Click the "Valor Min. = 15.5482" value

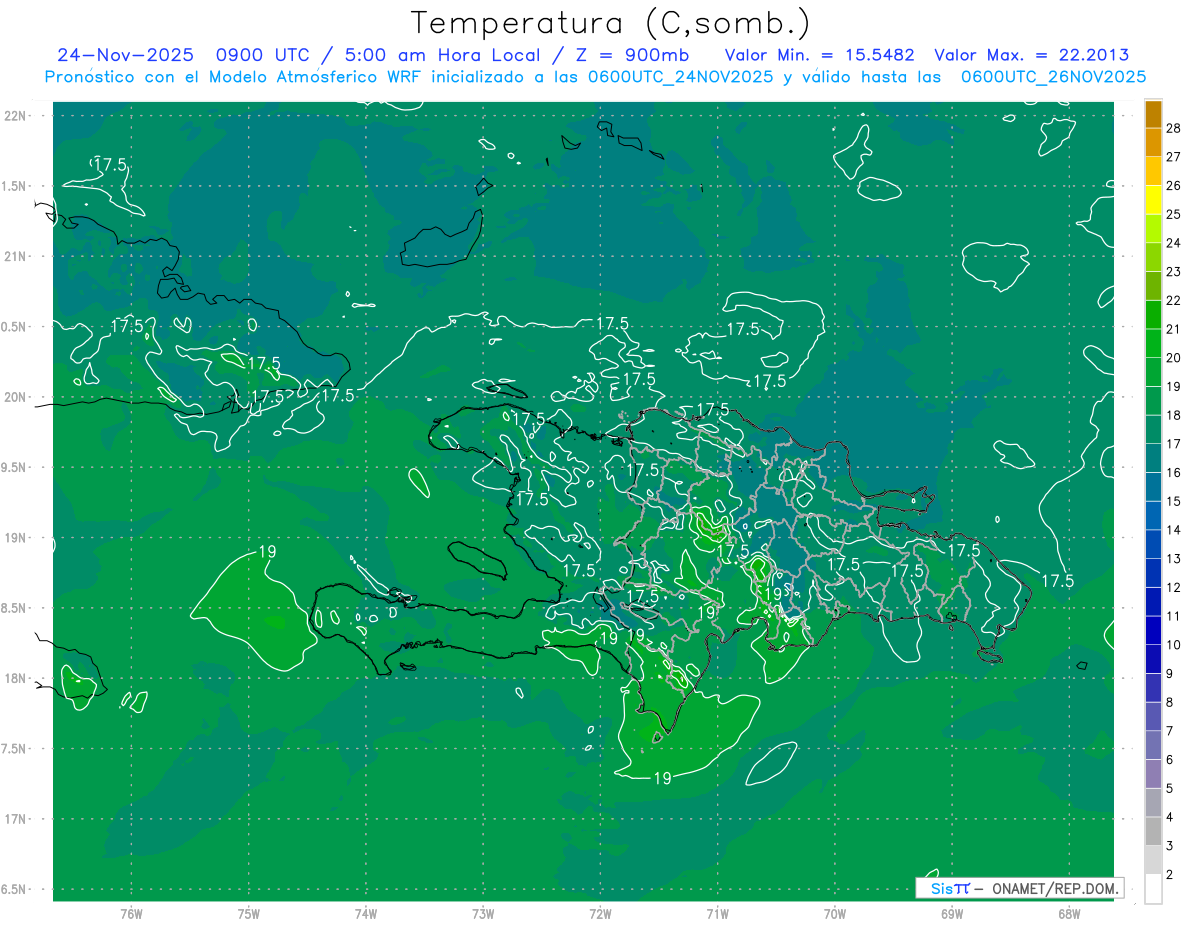[x=819, y=55]
